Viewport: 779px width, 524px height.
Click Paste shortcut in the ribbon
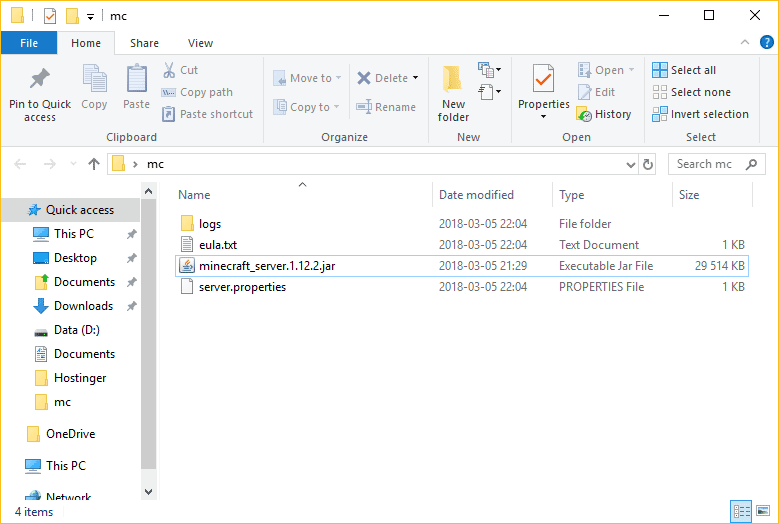coord(208,114)
